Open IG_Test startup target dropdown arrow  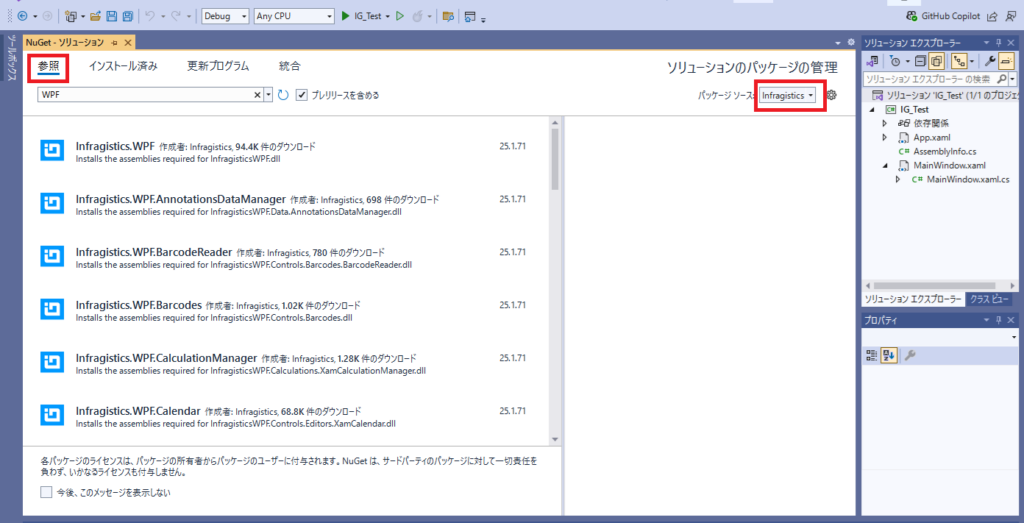click(x=388, y=16)
